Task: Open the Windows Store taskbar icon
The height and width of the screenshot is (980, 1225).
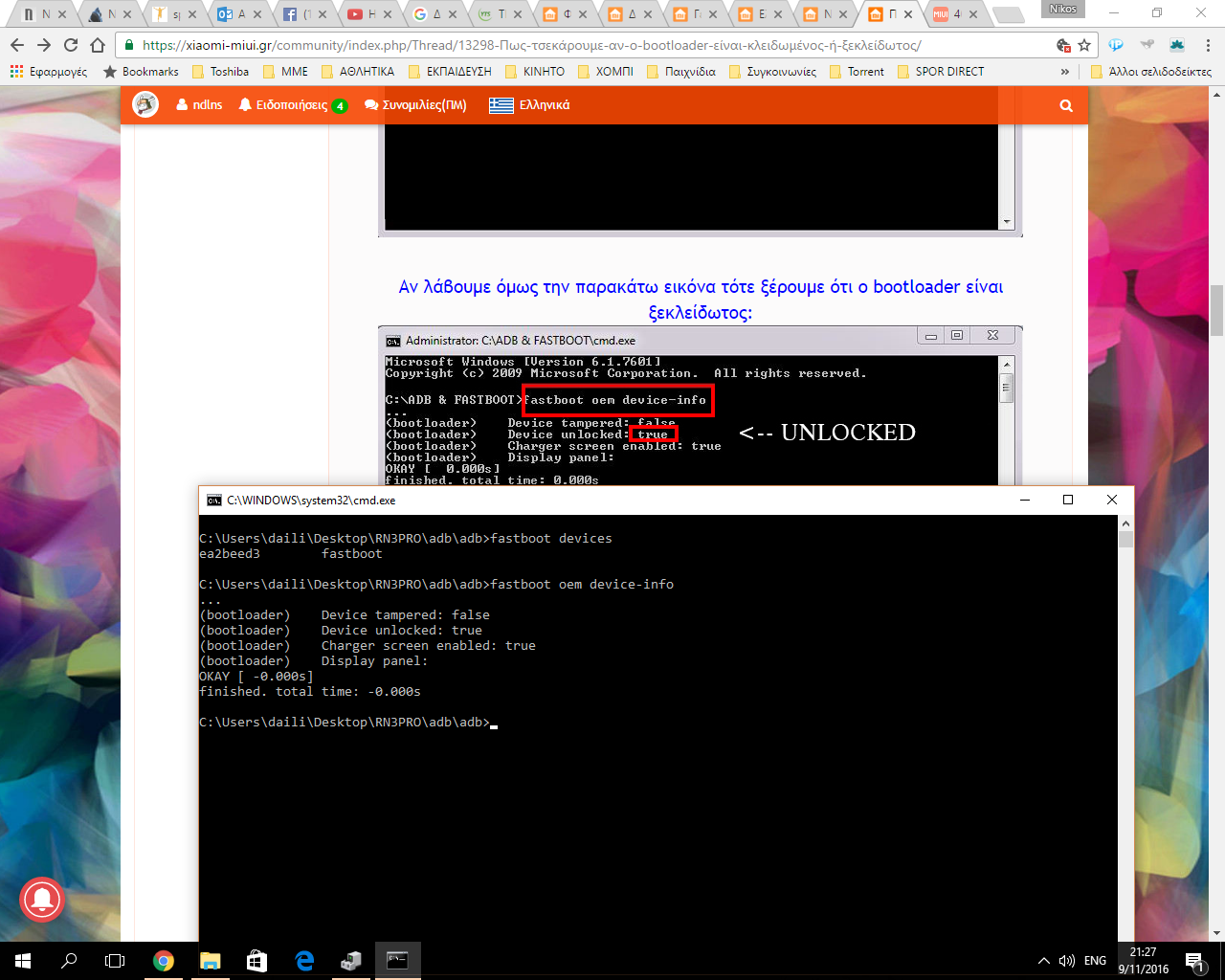Action: (x=256, y=961)
